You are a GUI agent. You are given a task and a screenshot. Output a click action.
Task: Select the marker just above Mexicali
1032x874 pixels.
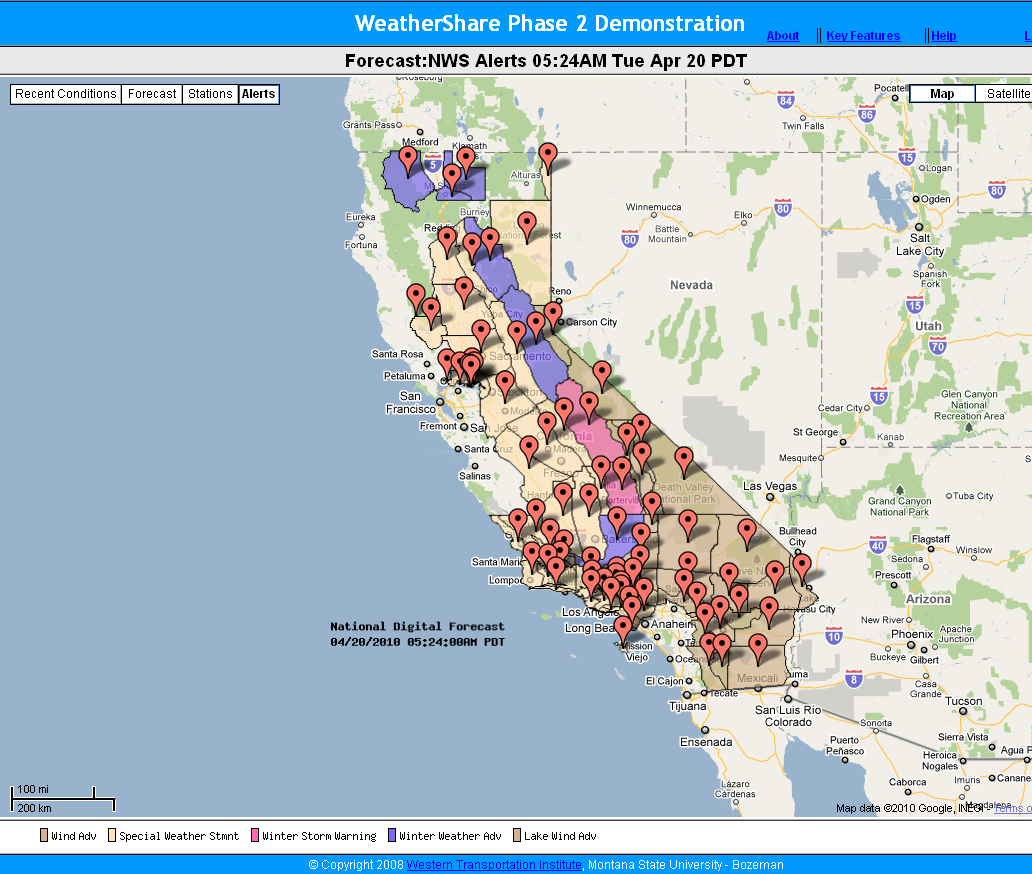758,646
